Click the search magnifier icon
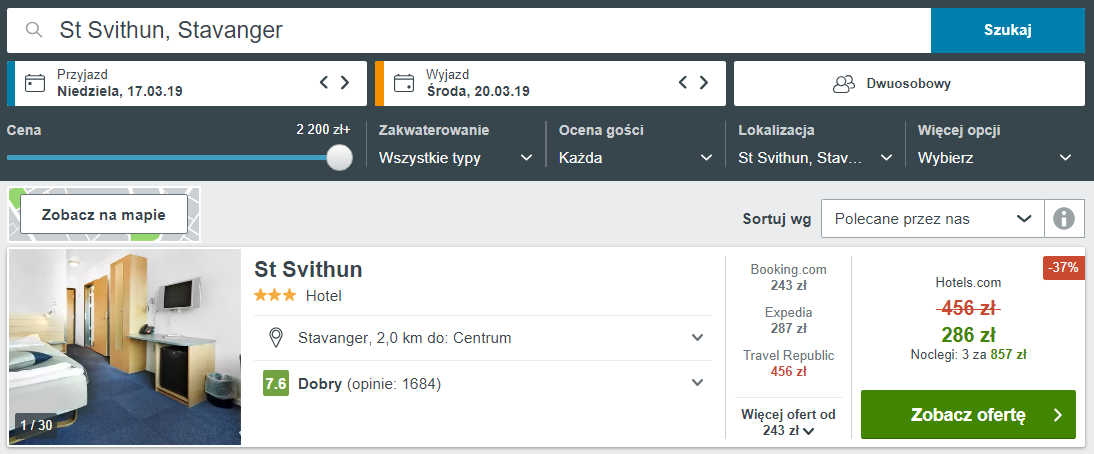 34,31
